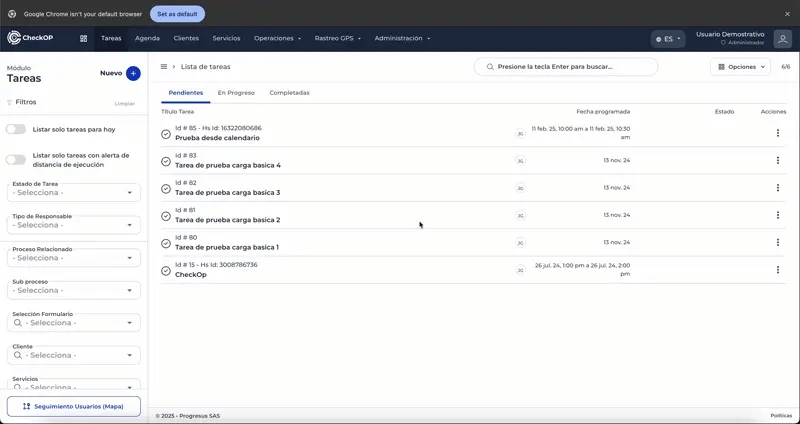Click the Filtros funnel icon

point(9,103)
